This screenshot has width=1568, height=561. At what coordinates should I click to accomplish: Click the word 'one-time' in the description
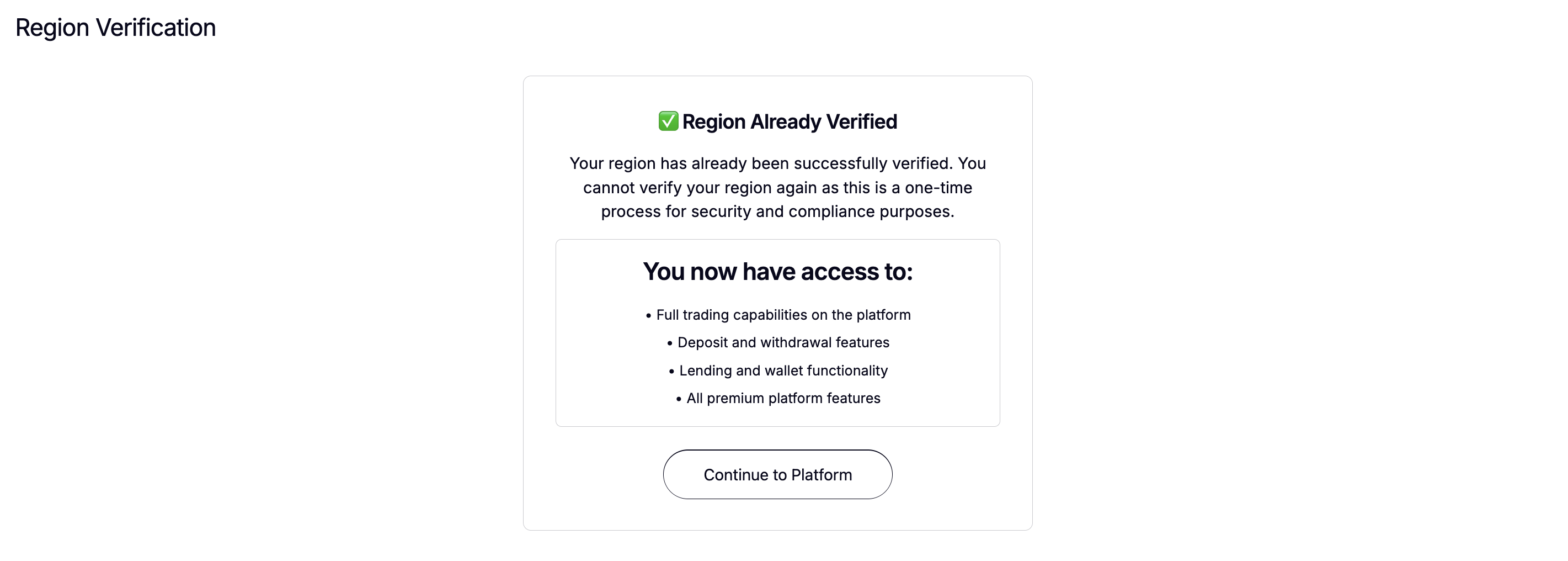click(938, 188)
